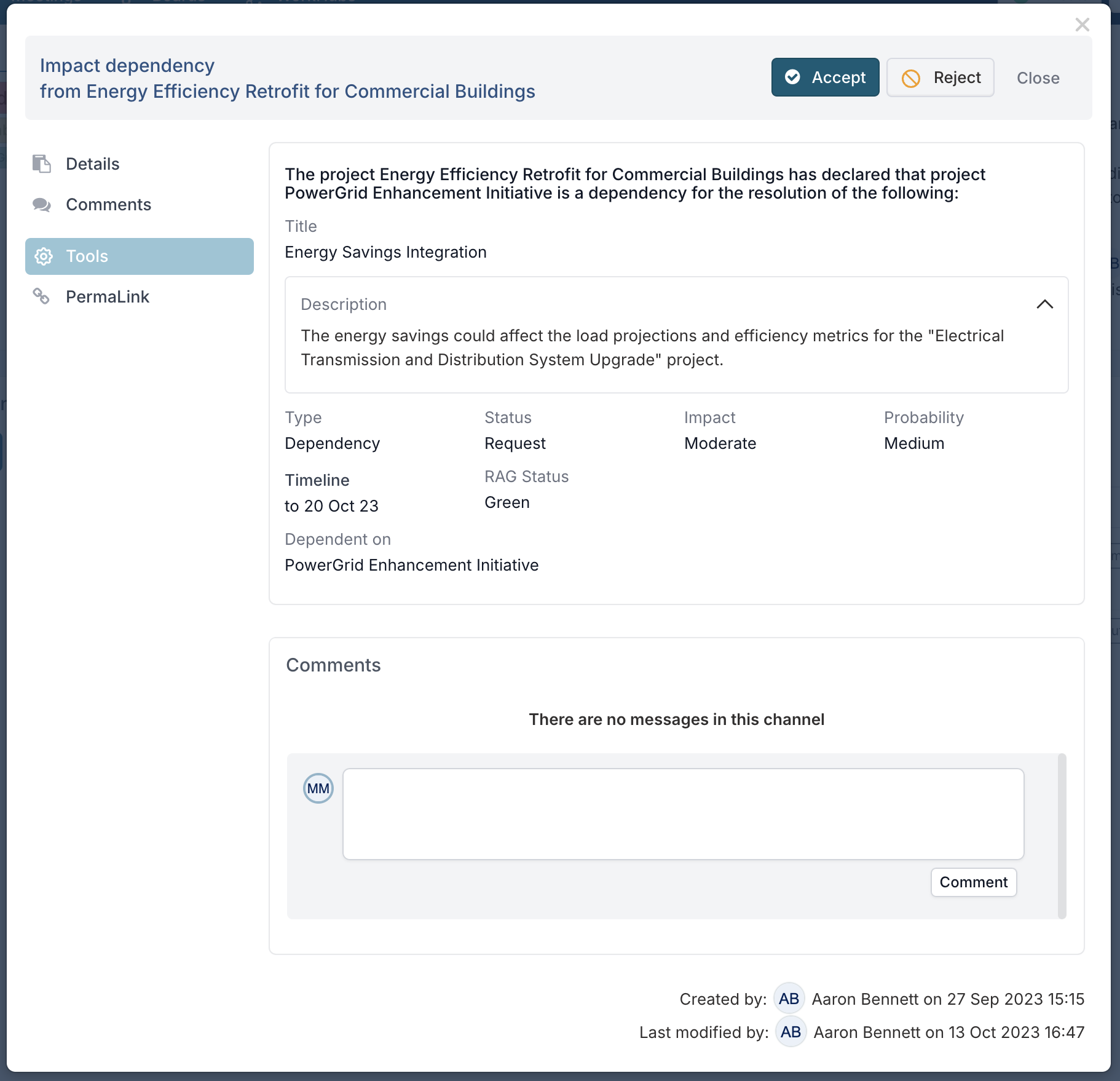The width and height of the screenshot is (1120, 1081).
Task: Click the Accept button
Action: coord(825,77)
